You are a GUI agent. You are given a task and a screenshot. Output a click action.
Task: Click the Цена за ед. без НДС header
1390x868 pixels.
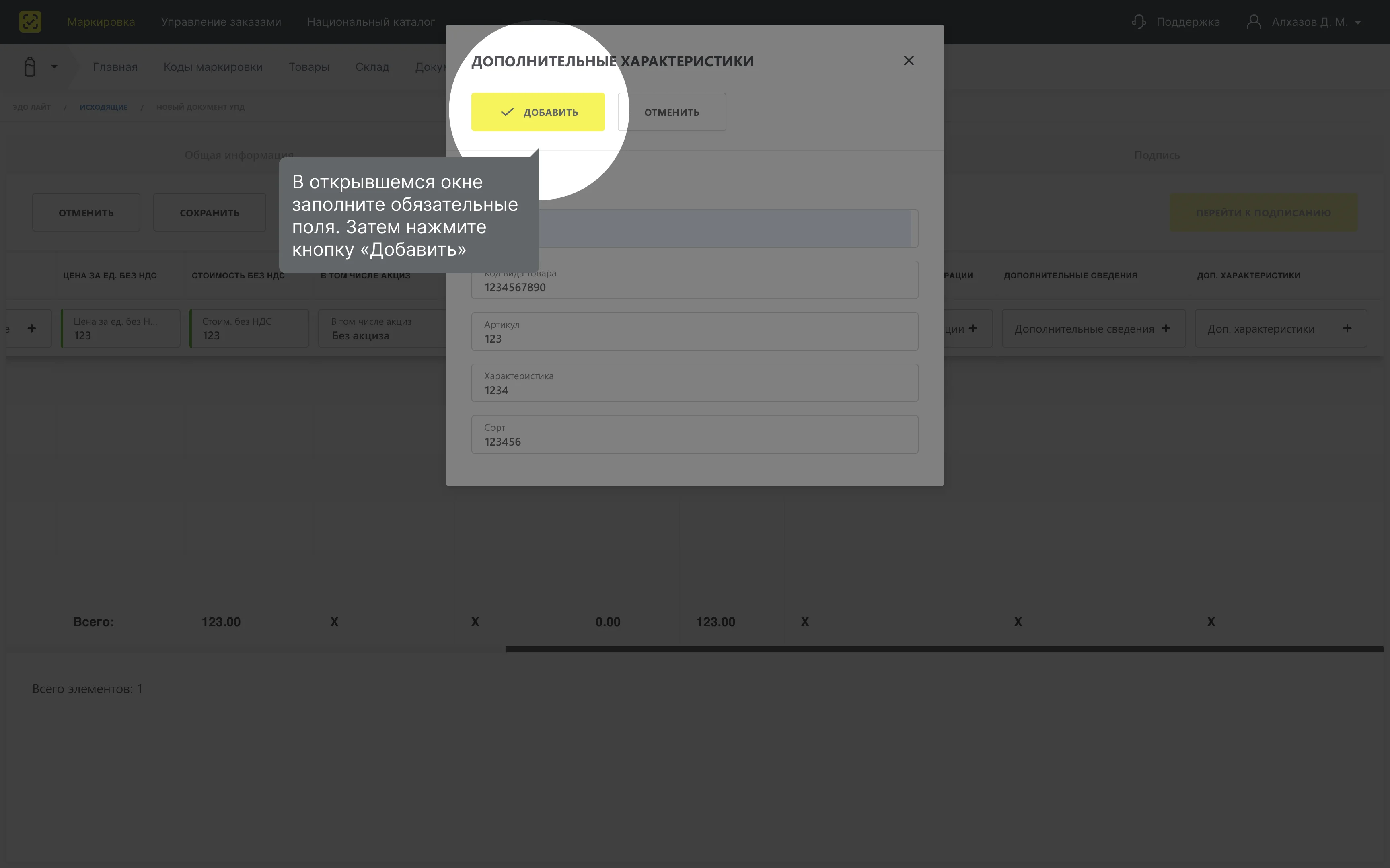pyautogui.click(x=110, y=276)
